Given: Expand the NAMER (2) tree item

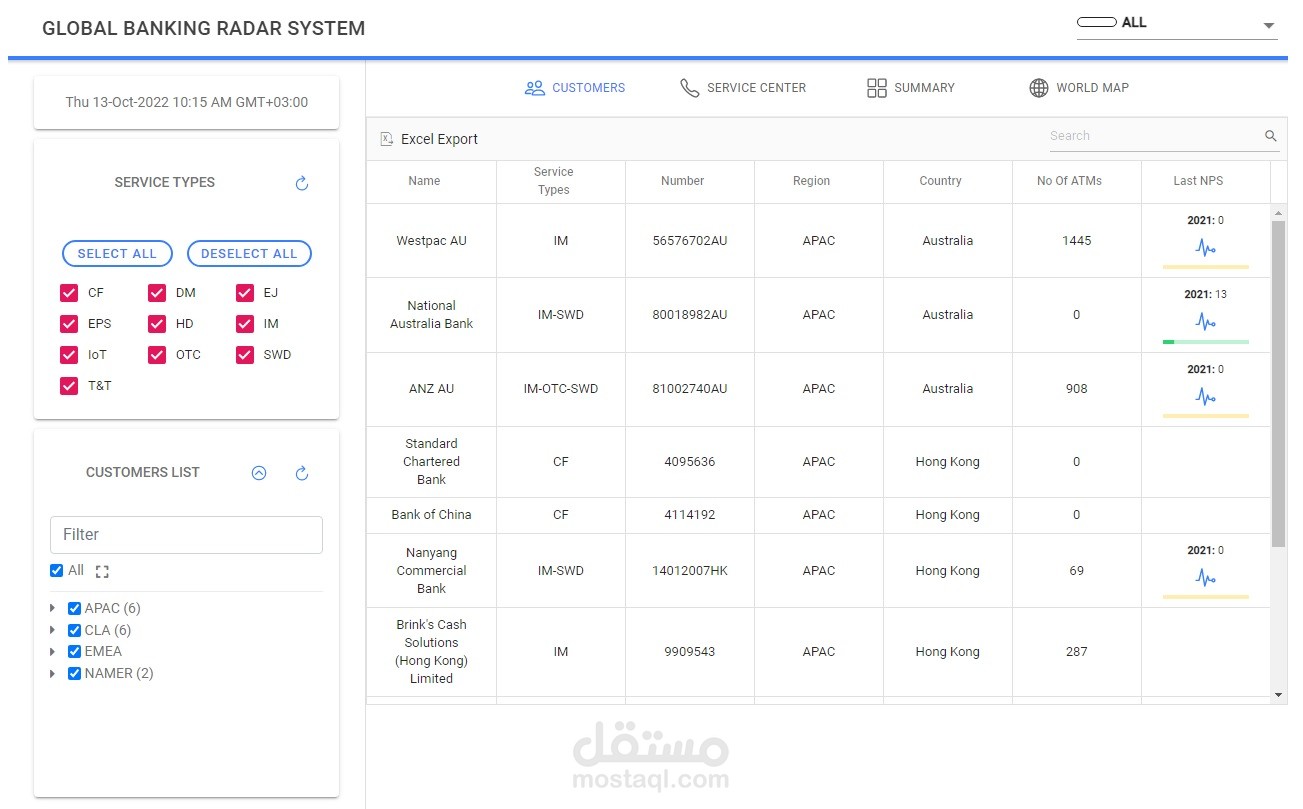Looking at the screenshot, I should (x=52, y=673).
